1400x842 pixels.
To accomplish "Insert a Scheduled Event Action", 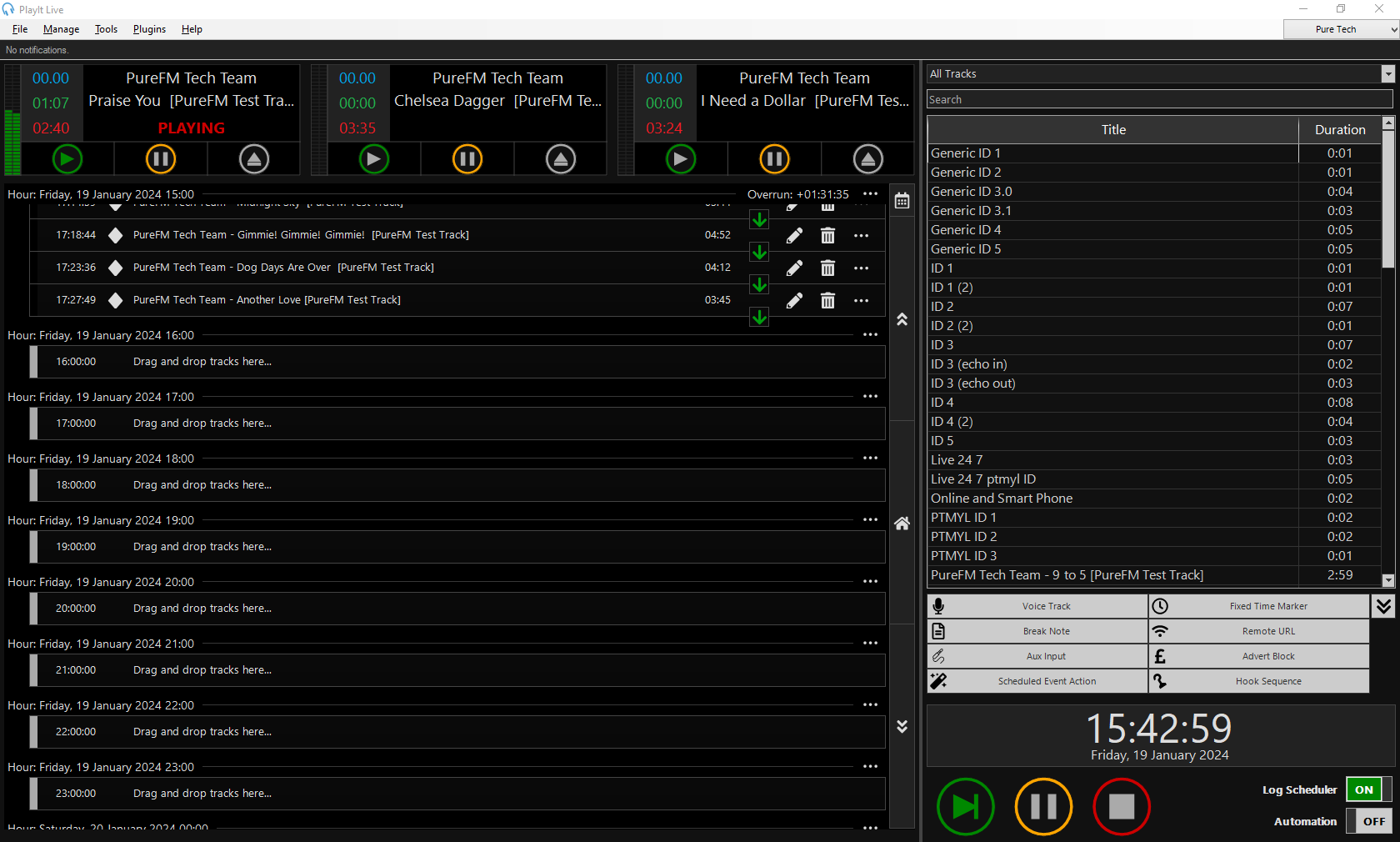I will coord(1037,681).
